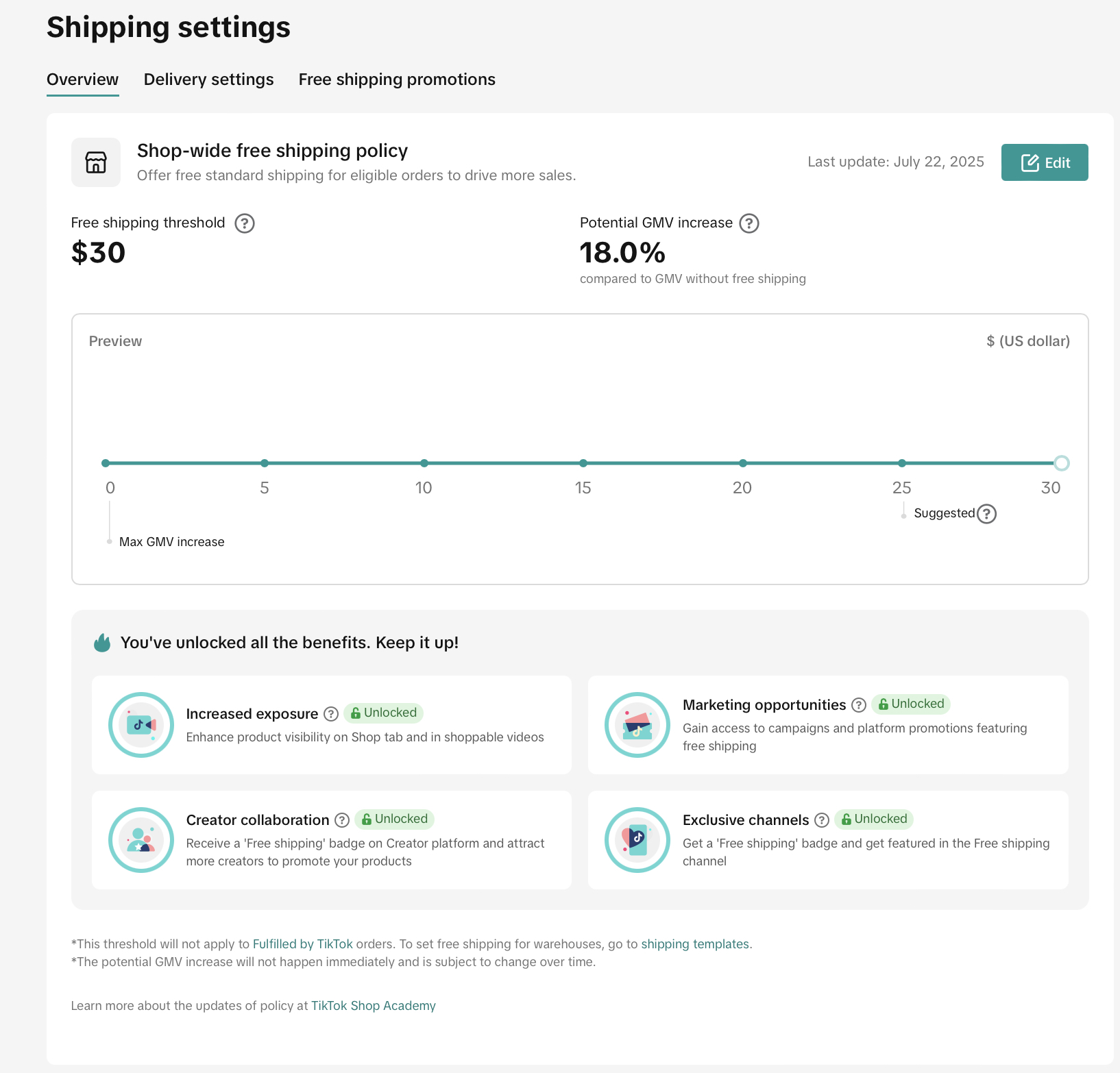Click the slider handle at 30
Screen dimensions: 1120x1073
[x=1061, y=463]
